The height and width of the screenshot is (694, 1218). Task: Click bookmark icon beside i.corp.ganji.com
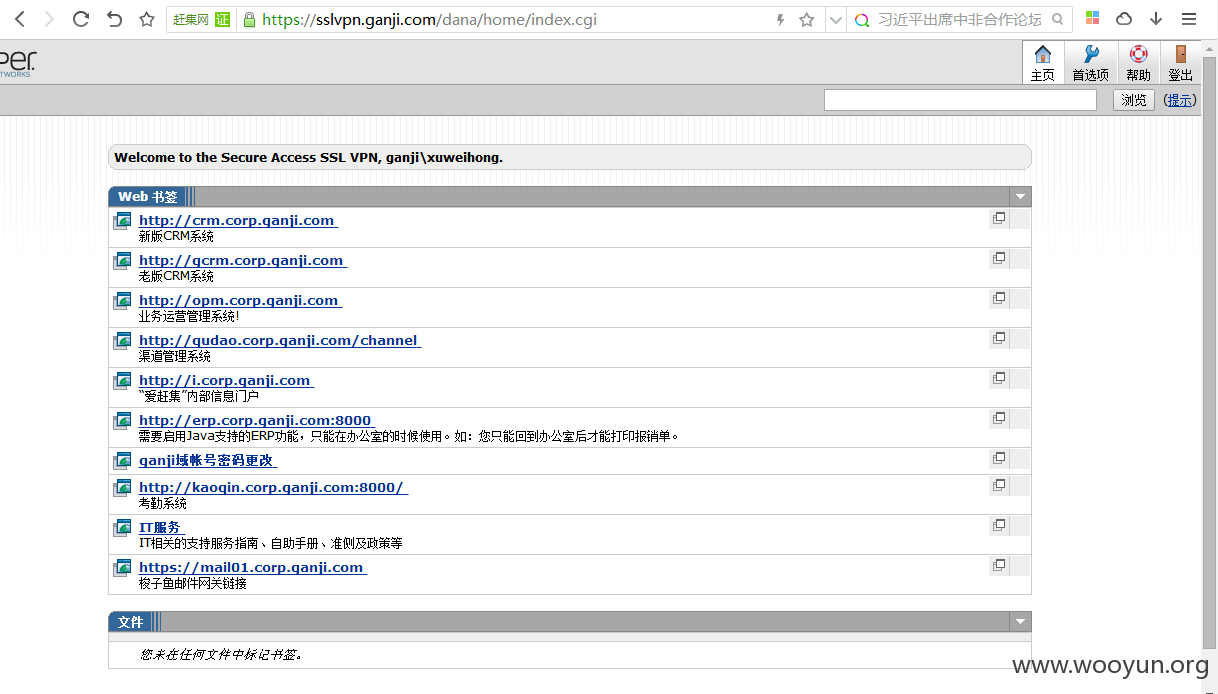[122, 381]
